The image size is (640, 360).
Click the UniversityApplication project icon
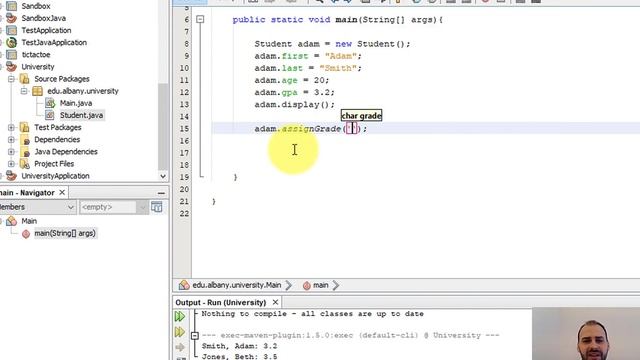tap(12, 176)
